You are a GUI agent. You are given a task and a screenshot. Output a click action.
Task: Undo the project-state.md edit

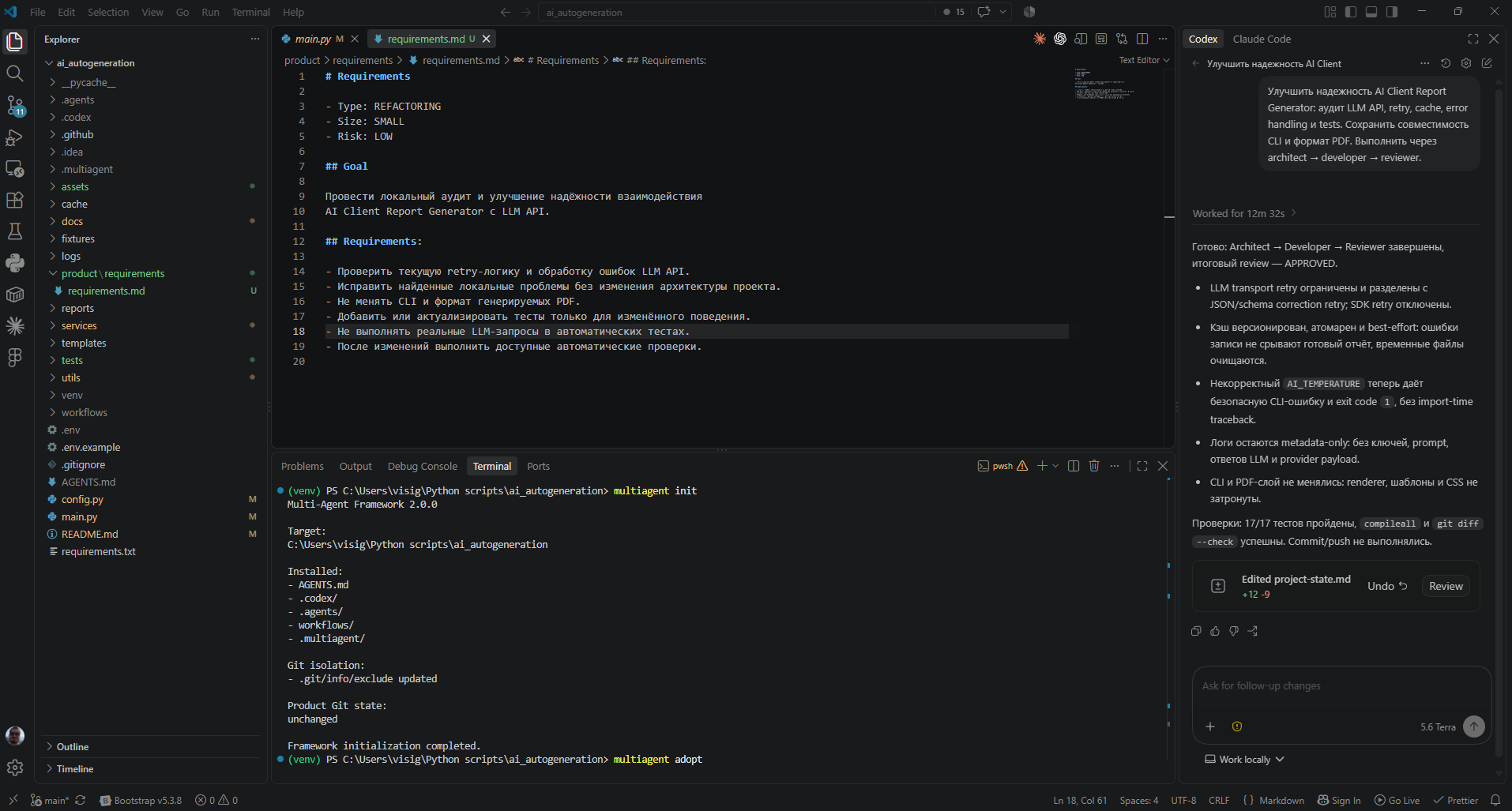click(x=1387, y=586)
